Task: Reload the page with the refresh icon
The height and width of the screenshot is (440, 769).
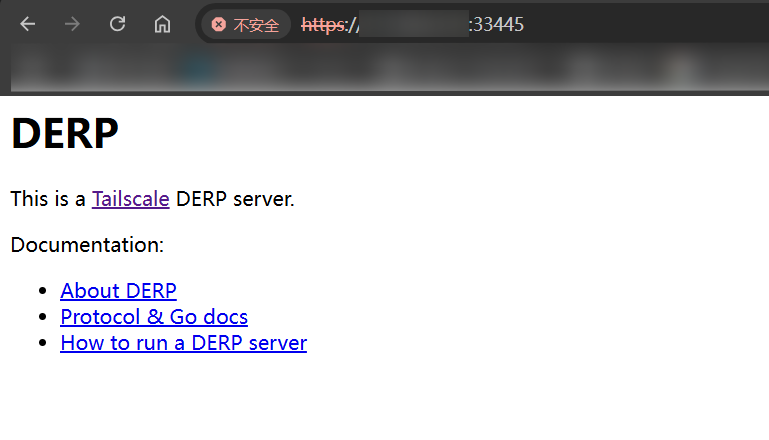Action: pos(117,24)
